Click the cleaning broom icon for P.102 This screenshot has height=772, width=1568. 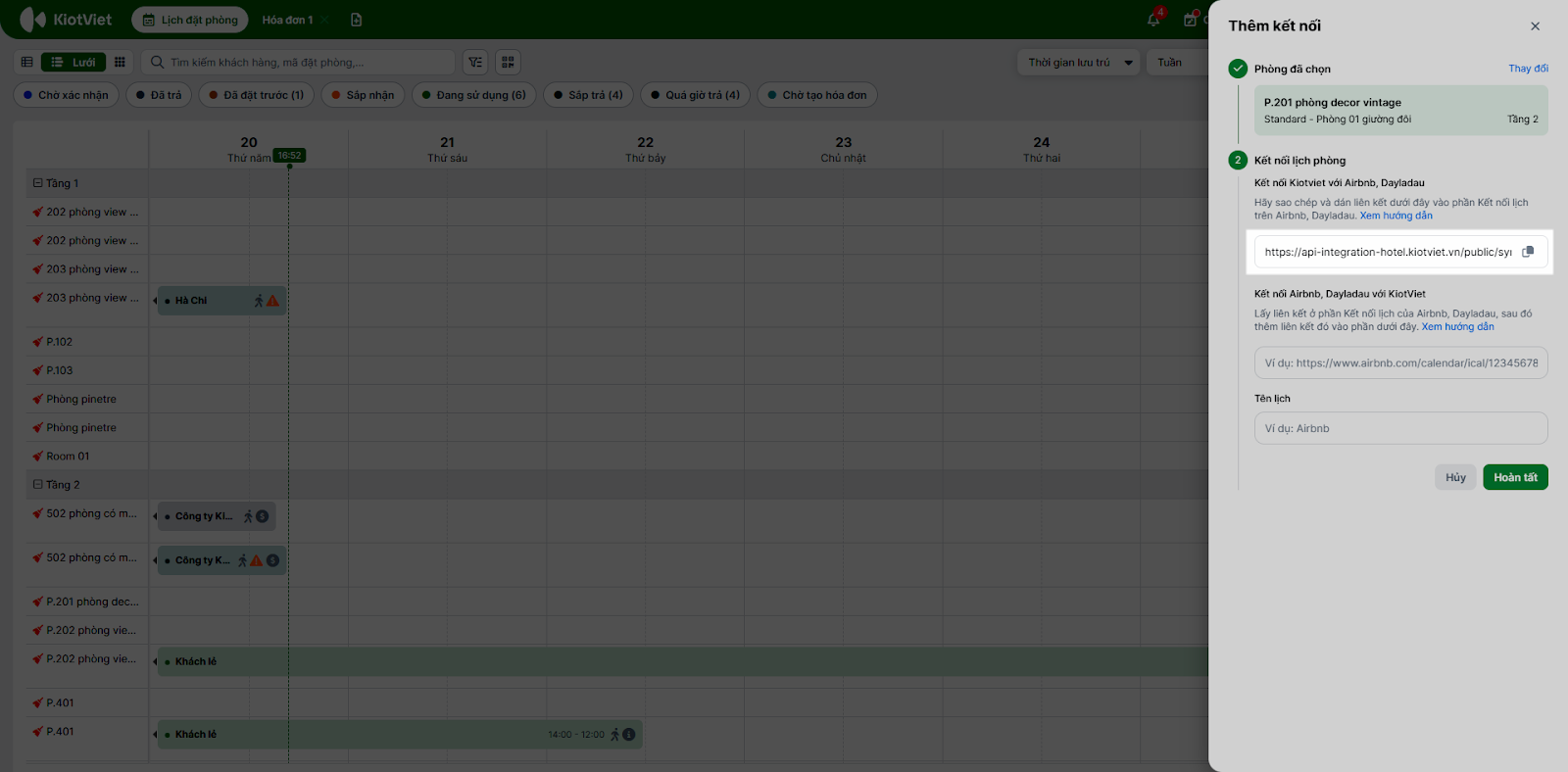point(37,342)
